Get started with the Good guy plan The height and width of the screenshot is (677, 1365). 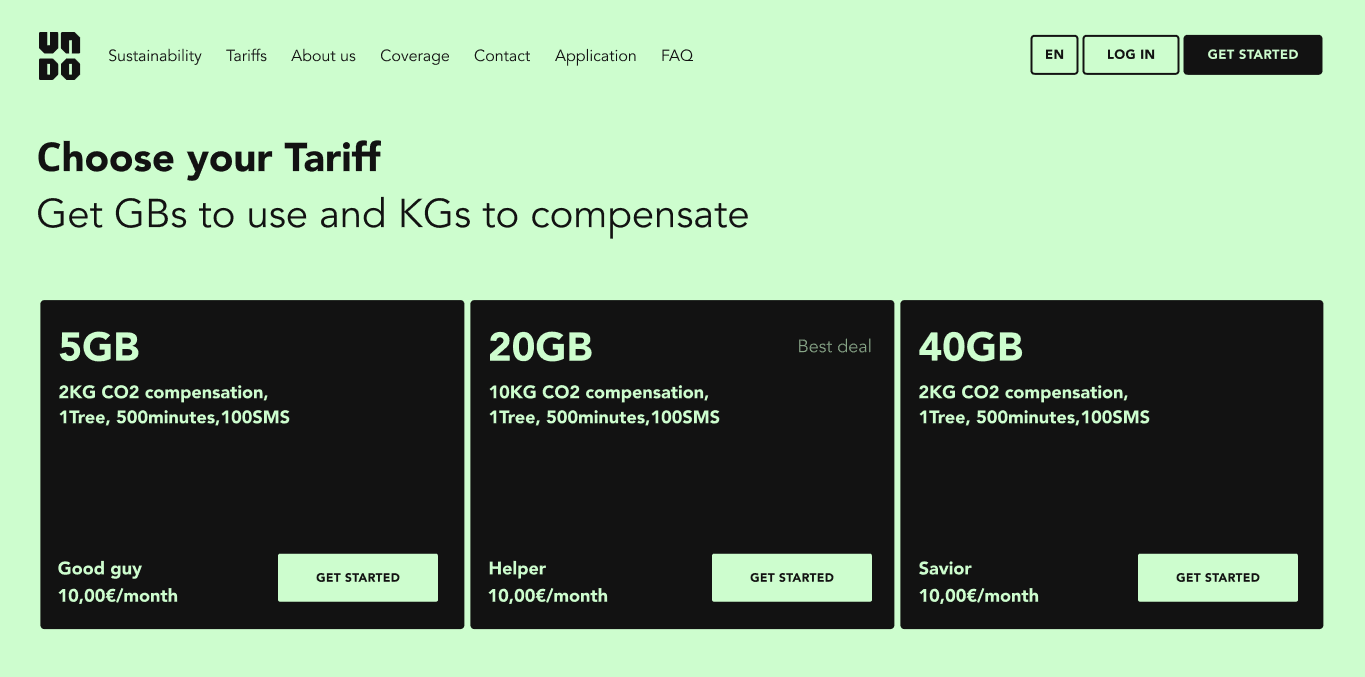coord(358,578)
